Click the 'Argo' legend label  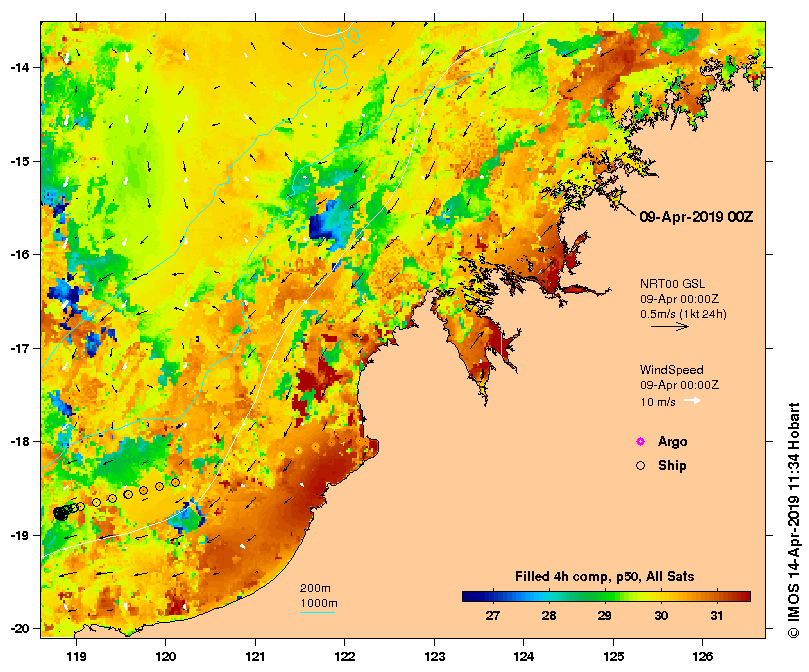coord(672,442)
